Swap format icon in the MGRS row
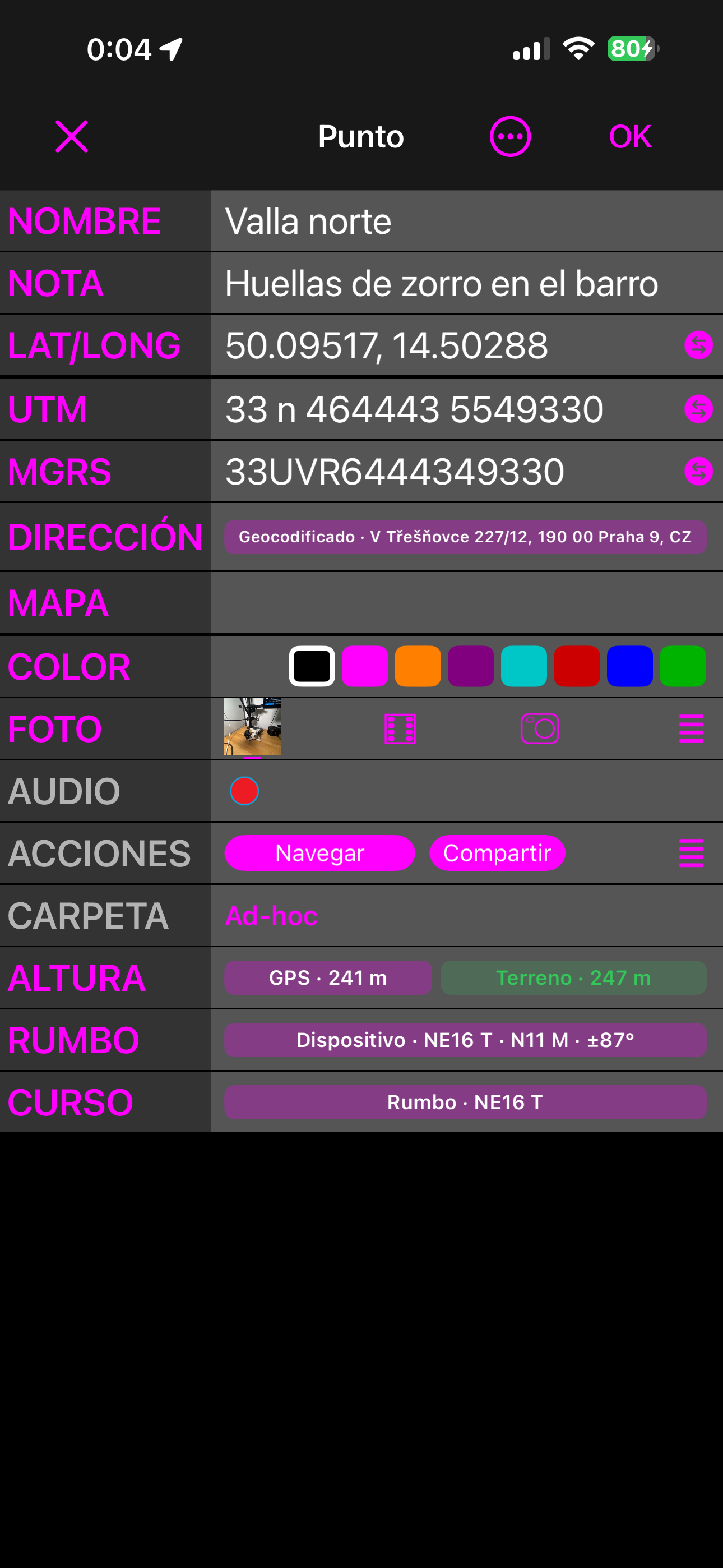723x1568 pixels. 699,471
